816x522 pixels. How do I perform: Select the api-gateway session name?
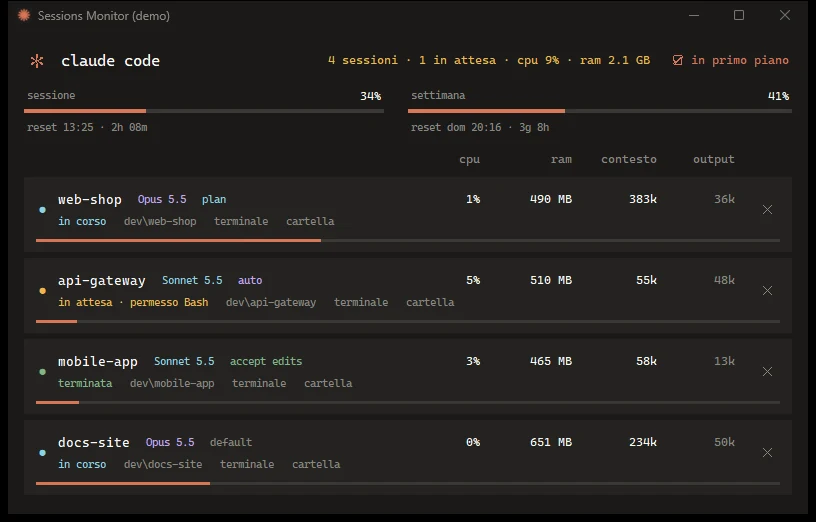pos(101,281)
